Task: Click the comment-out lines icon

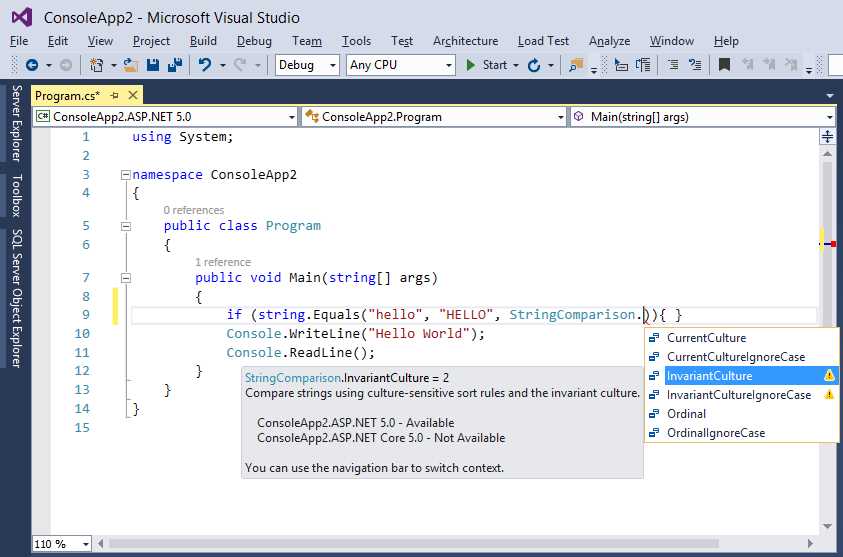Action: pyautogui.click(x=673, y=65)
